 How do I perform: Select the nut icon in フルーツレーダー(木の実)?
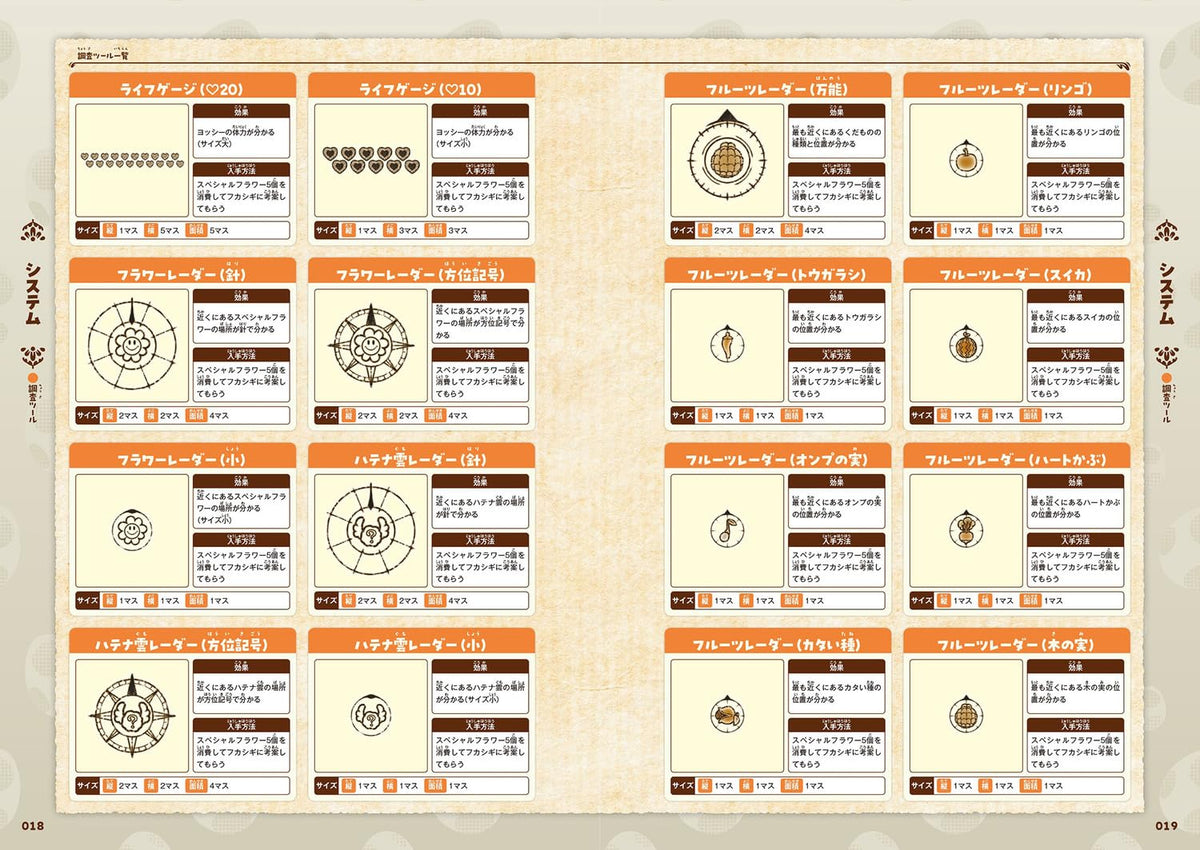tap(967, 714)
